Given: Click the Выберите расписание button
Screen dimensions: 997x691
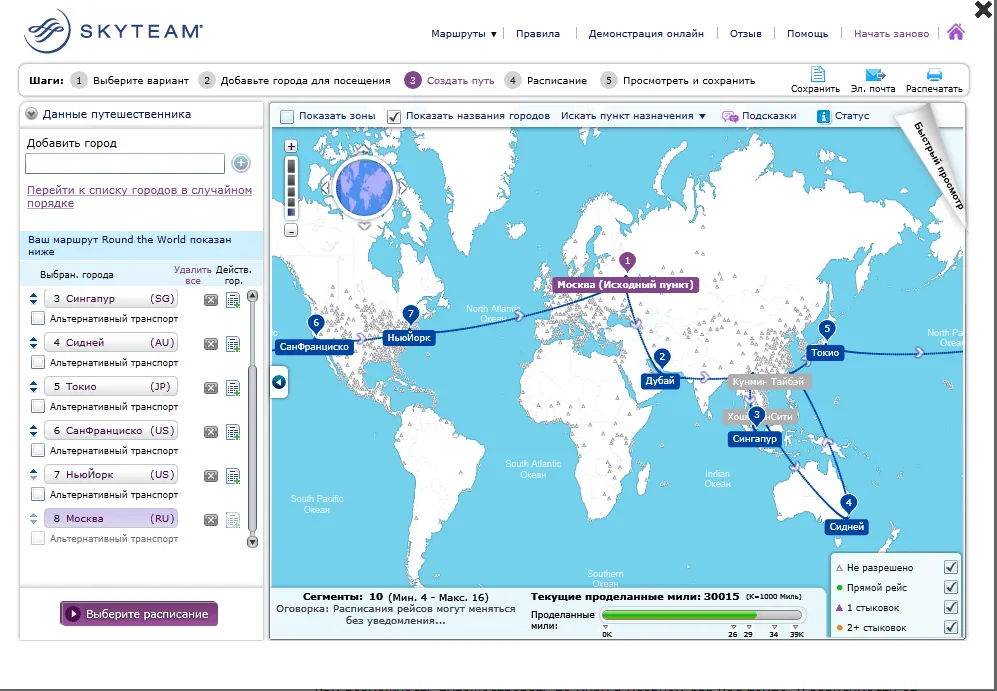Looking at the screenshot, I should coord(139,613).
